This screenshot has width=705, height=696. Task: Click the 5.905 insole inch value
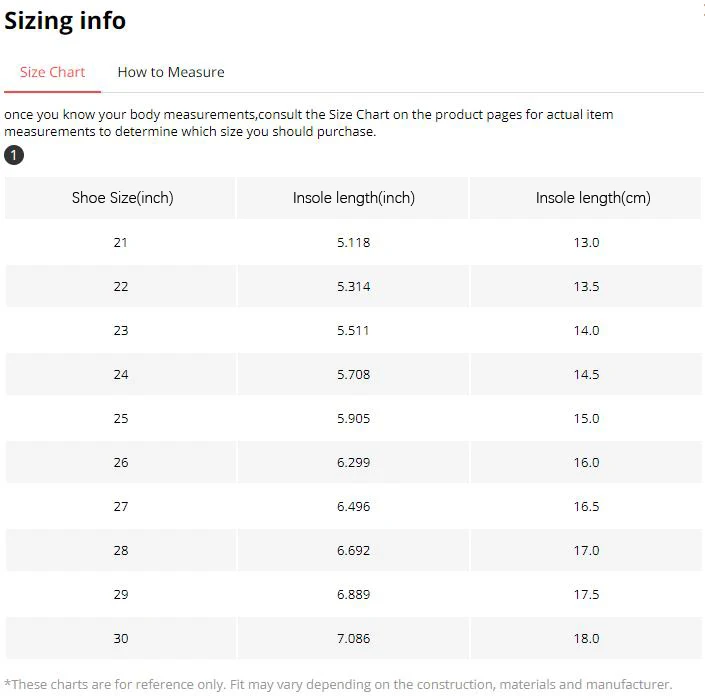353,419
